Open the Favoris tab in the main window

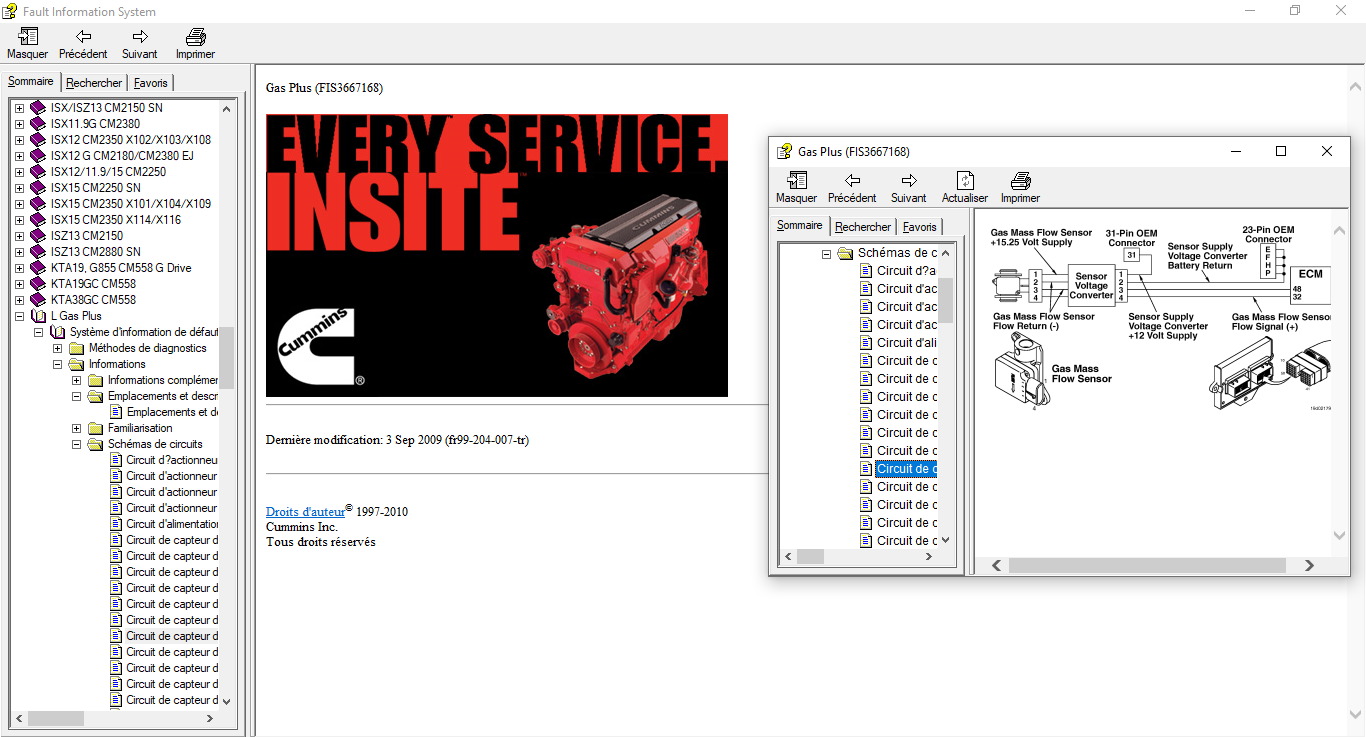[151, 83]
